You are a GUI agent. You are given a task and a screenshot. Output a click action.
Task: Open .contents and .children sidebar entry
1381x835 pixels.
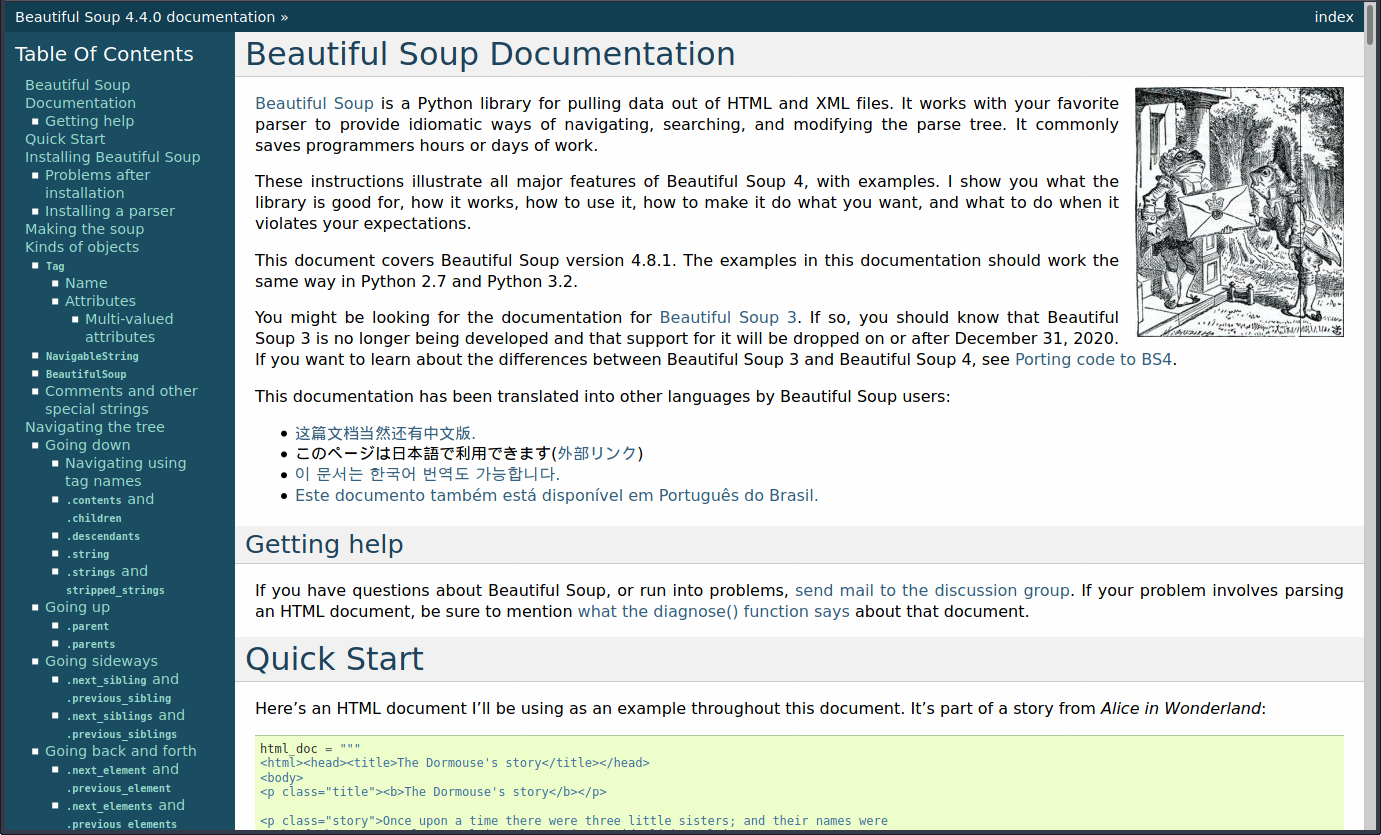[110, 508]
